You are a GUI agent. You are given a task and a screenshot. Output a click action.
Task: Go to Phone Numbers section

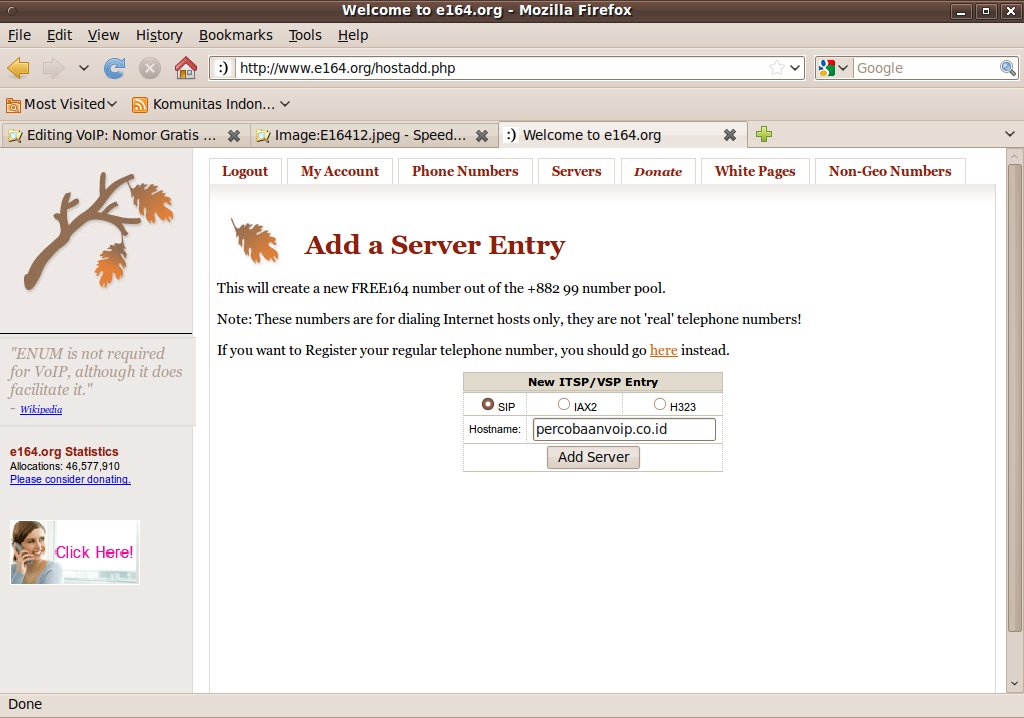465,171
